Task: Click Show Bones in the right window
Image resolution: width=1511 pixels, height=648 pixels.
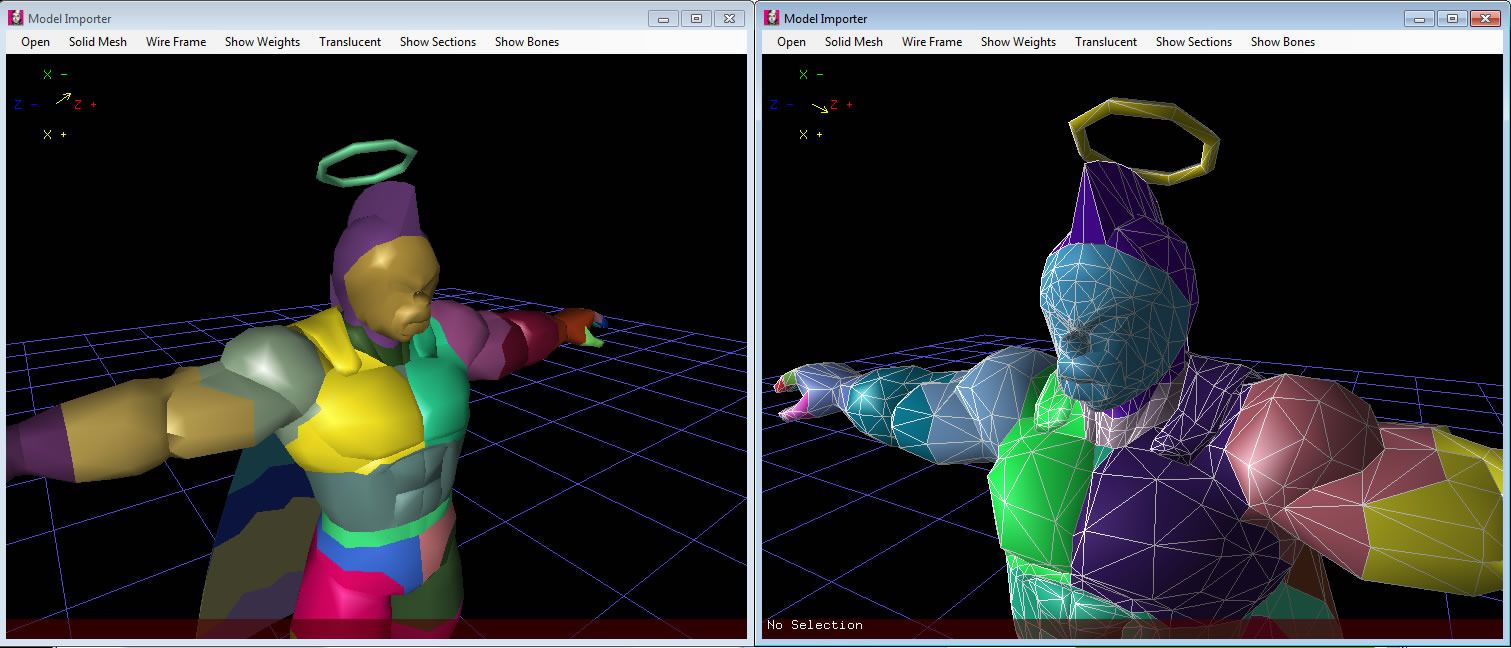Action: [1282, 42]
